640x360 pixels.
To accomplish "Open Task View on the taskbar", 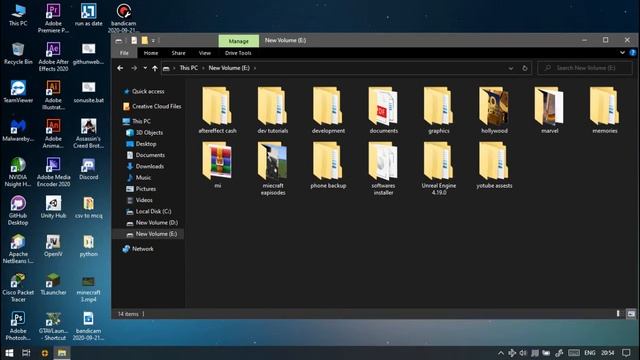I will (26, 353).
